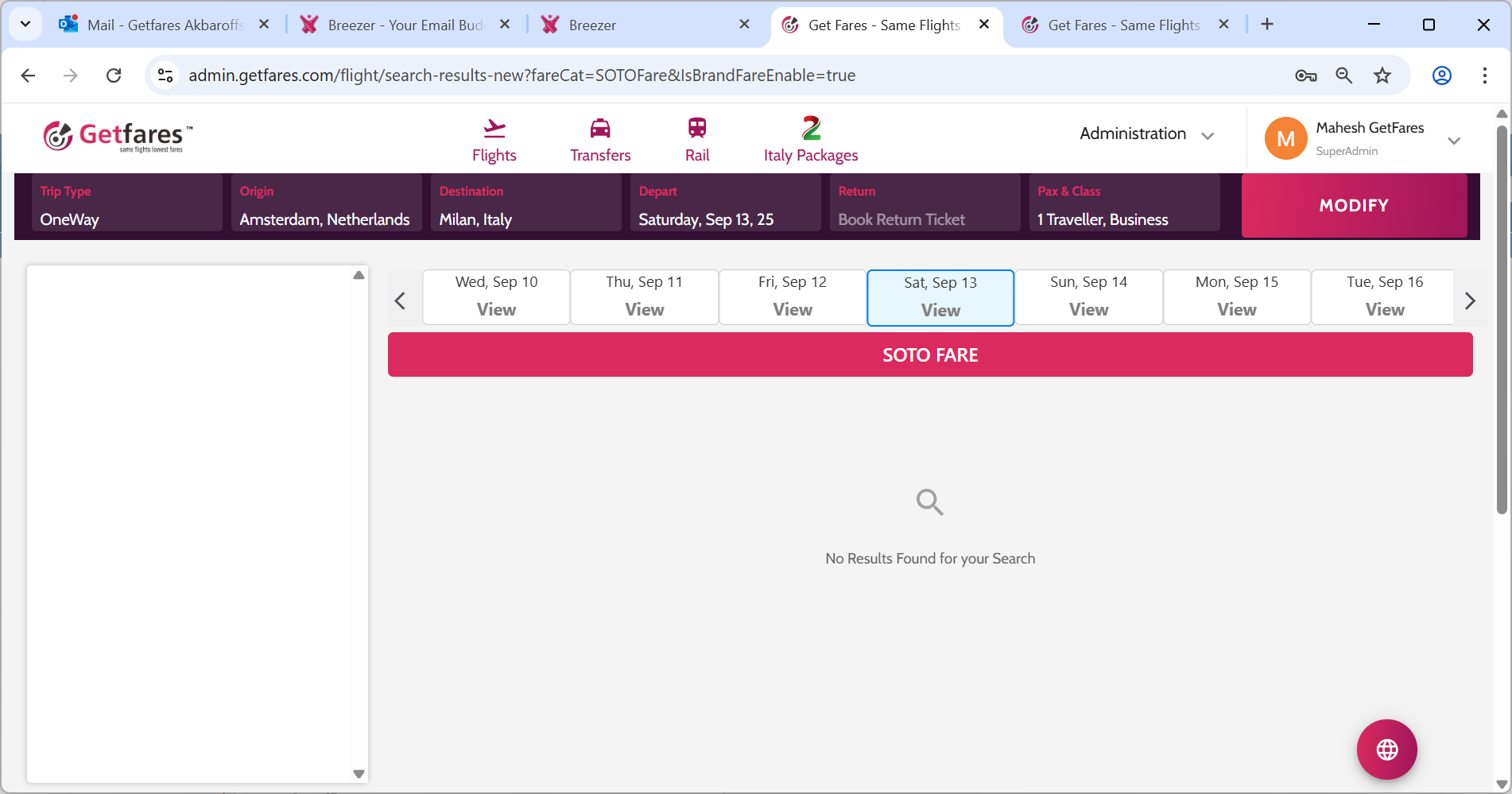Open the Flights section icon
The height and width of the screenshot is (794, 1512).
tap(494, 128)
